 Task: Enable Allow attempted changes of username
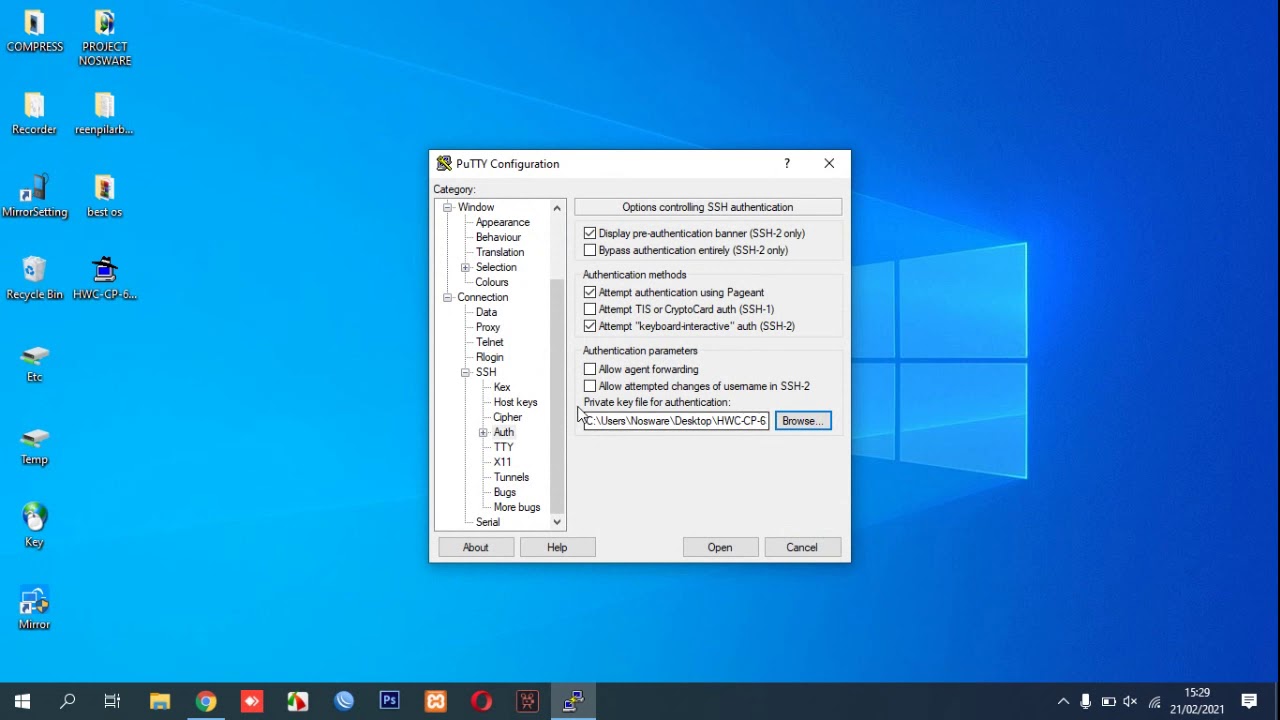tap(590, 387)
